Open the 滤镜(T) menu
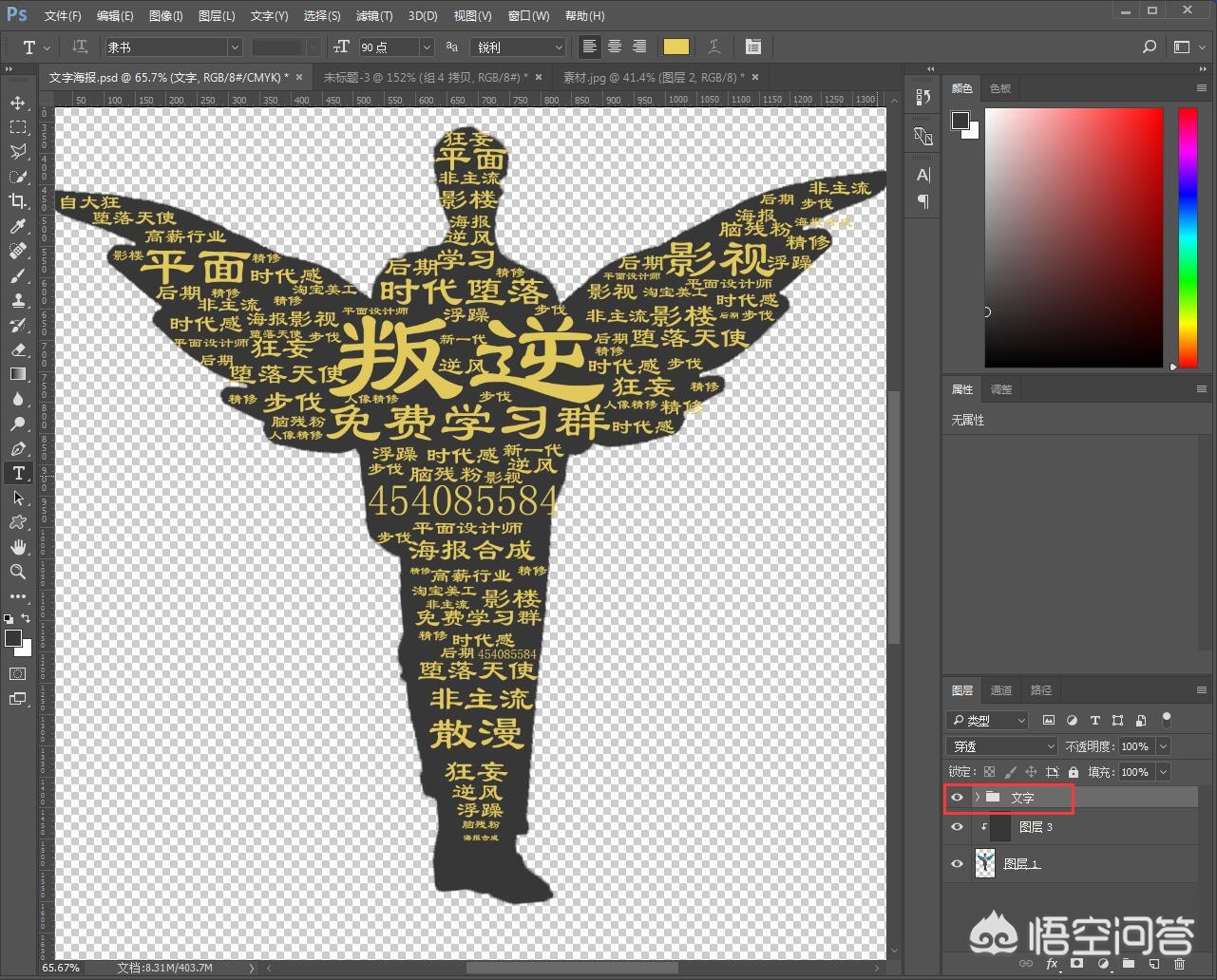1217x980 pixels. tap(373, 15)
